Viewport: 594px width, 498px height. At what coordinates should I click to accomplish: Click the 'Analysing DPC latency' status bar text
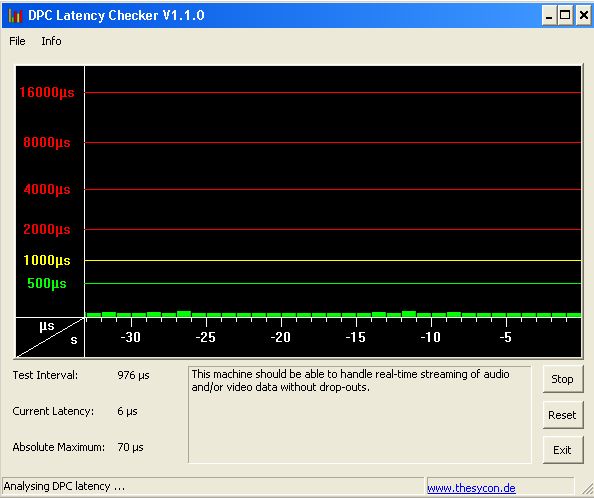pyautogui.click(x=64, y=486)
